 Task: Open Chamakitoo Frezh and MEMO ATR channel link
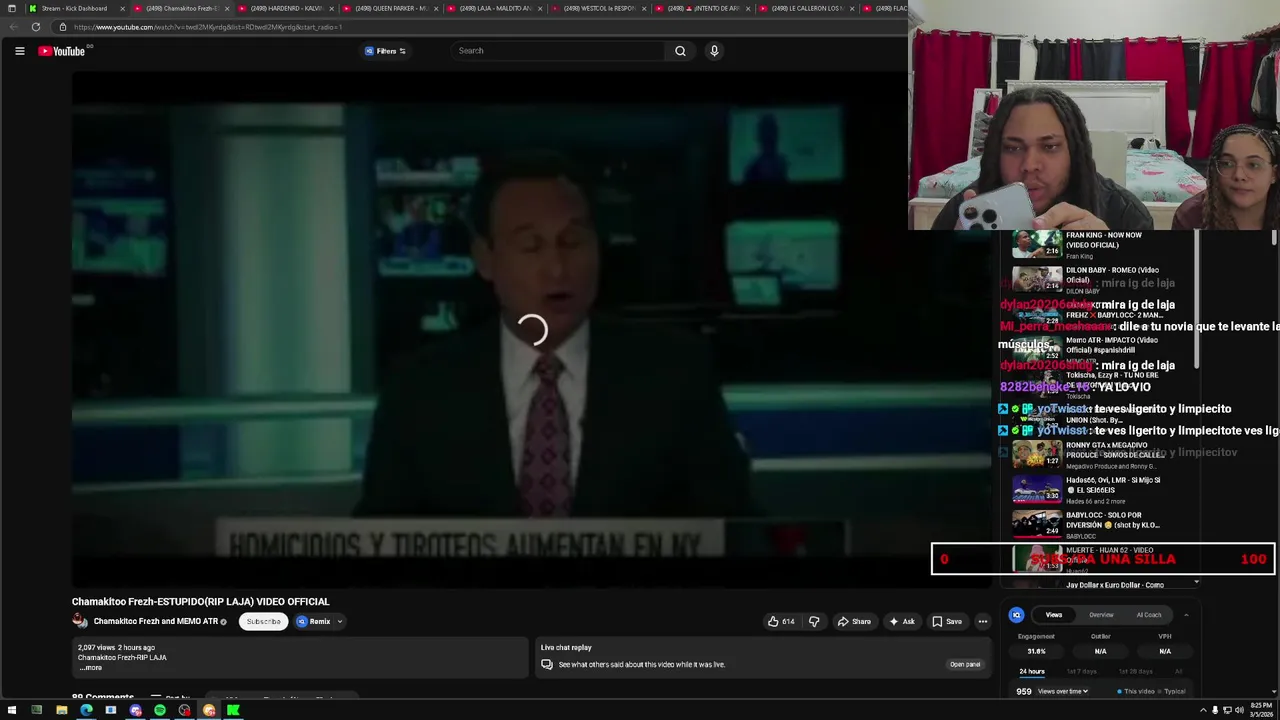coord(156,621)
